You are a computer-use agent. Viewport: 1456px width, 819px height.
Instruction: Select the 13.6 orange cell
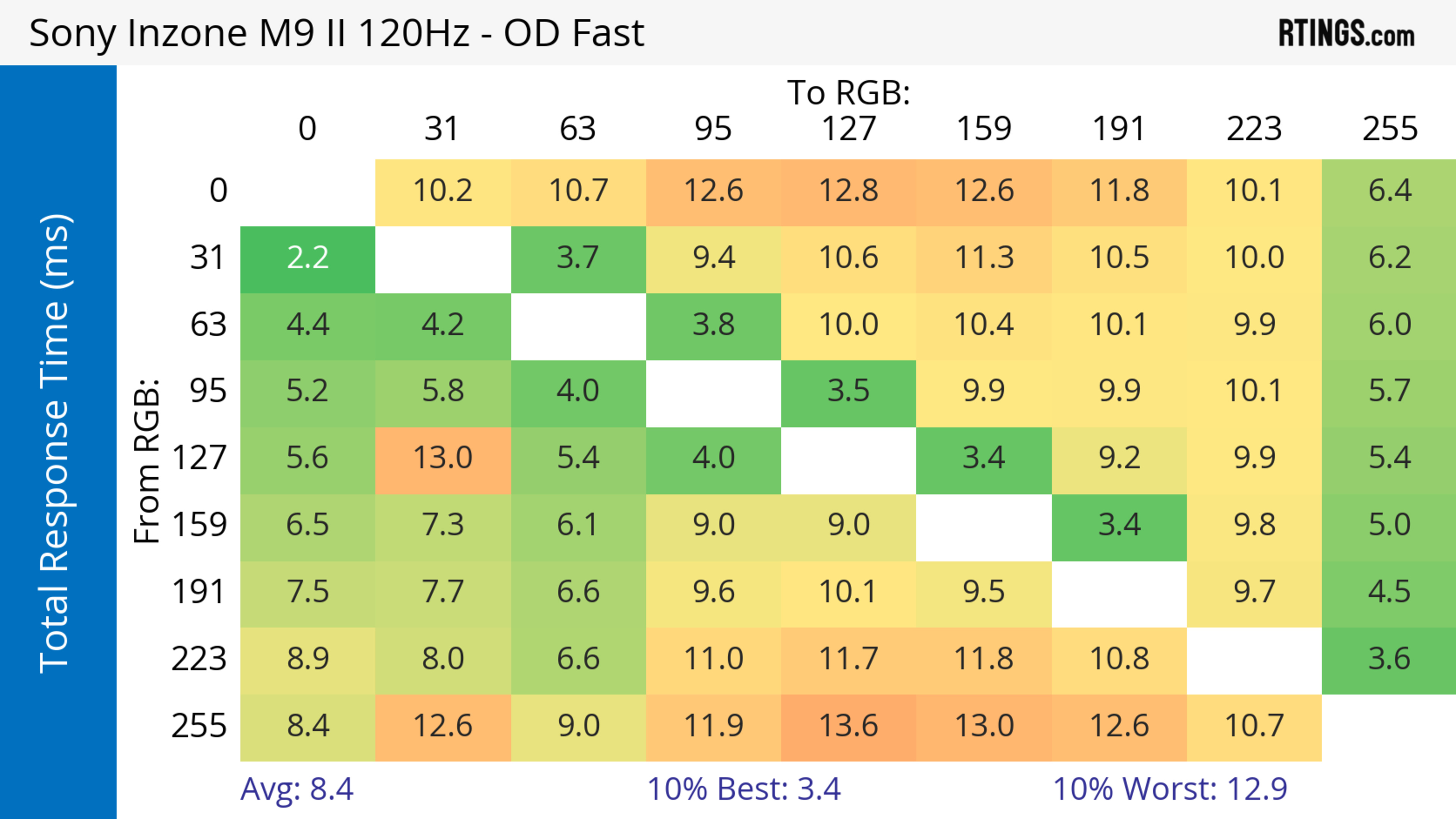[x=849, y=726]
